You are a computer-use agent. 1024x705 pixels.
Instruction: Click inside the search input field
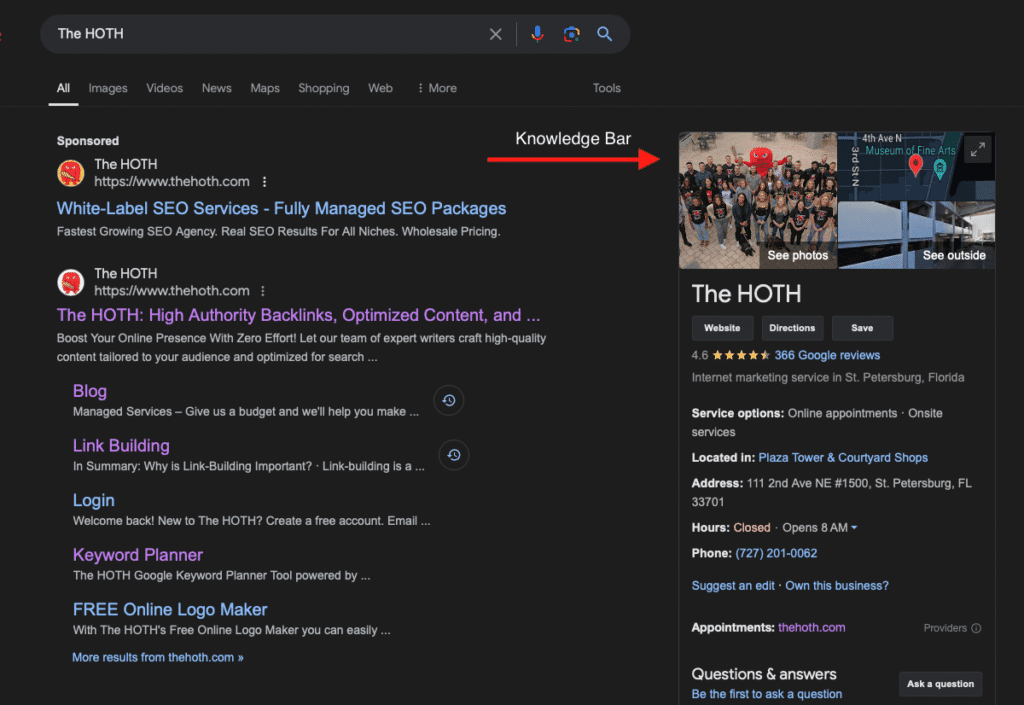click(x=260, y=34)
